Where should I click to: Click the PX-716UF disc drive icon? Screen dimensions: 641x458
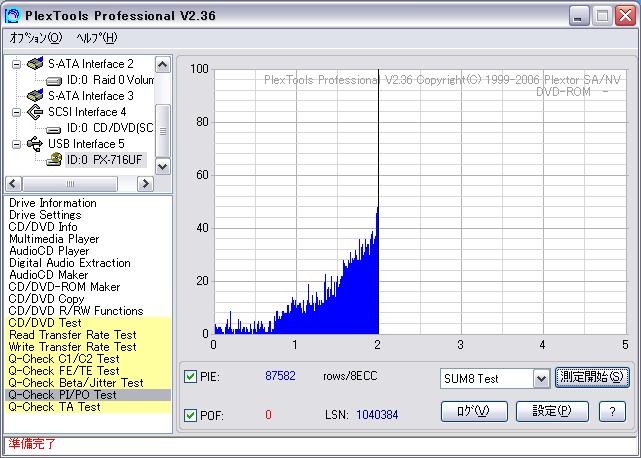(54, 160)
